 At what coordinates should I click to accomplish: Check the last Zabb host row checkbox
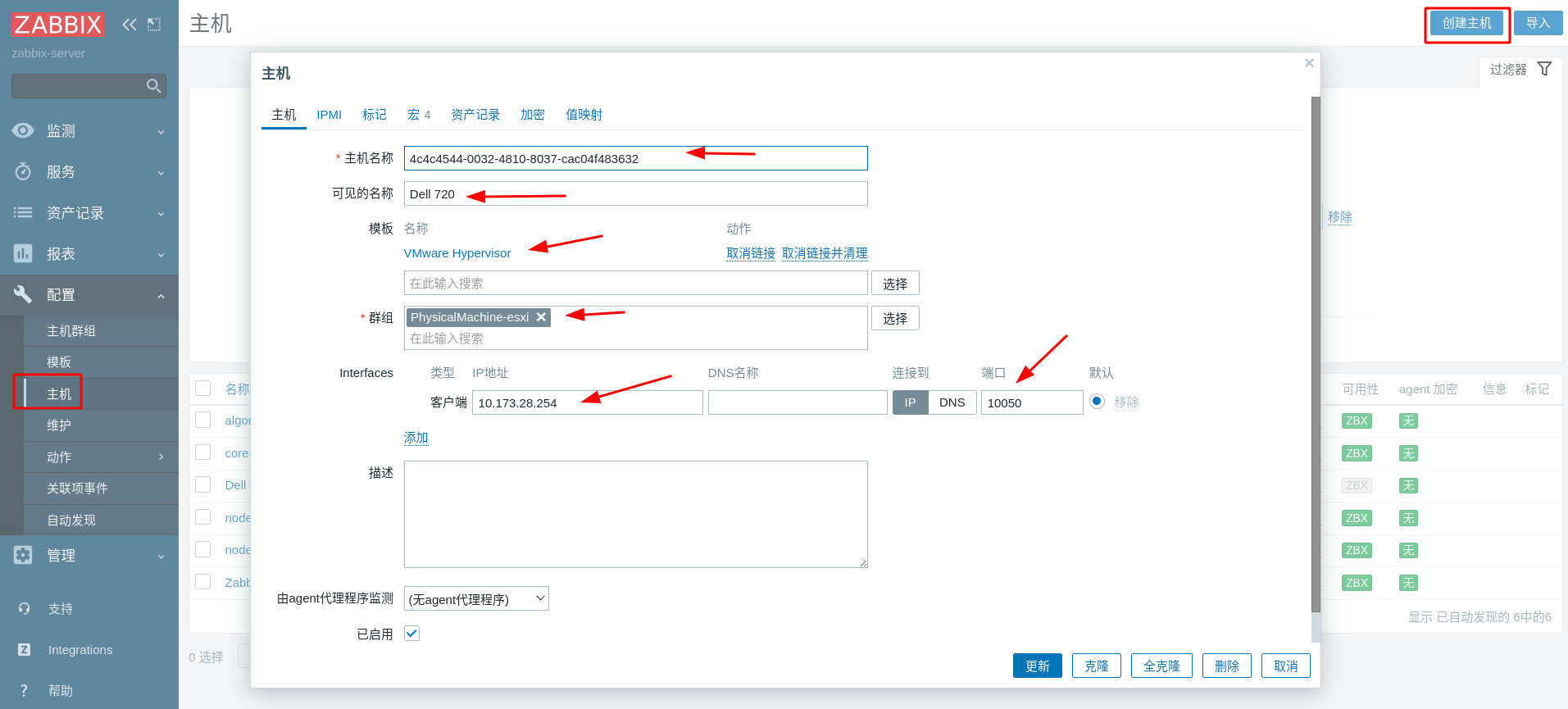coord(203,582)
